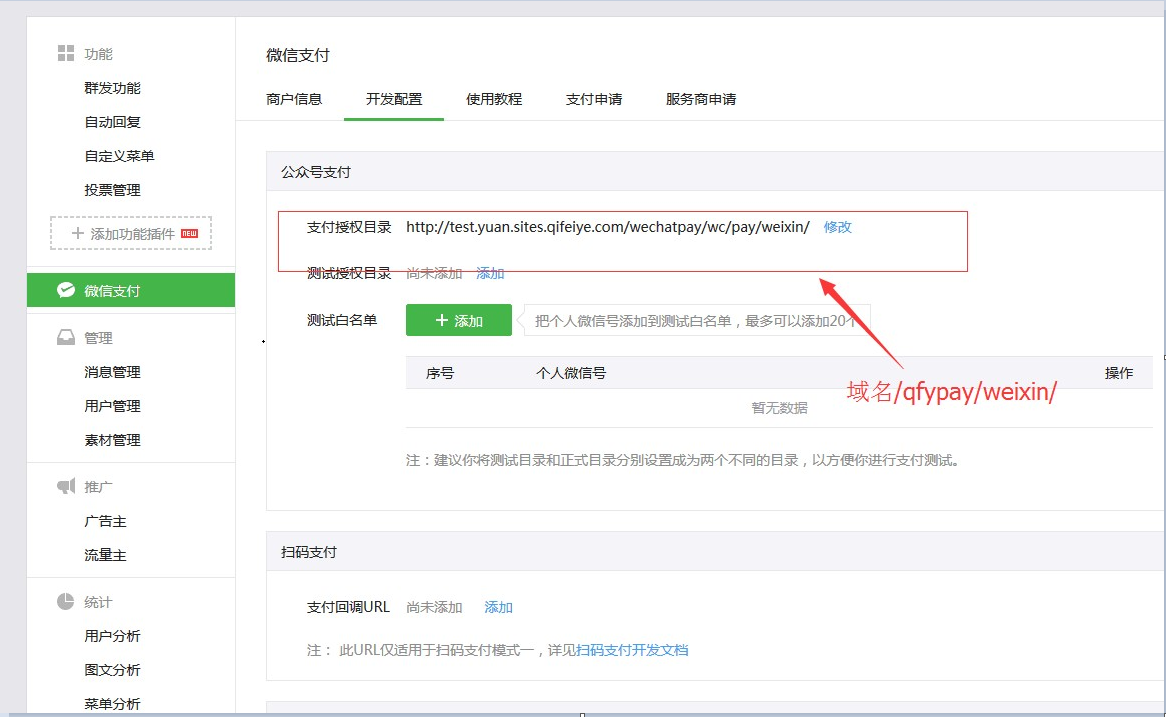Click green 添加 button for 测试白名单

(x=459, y=320)
